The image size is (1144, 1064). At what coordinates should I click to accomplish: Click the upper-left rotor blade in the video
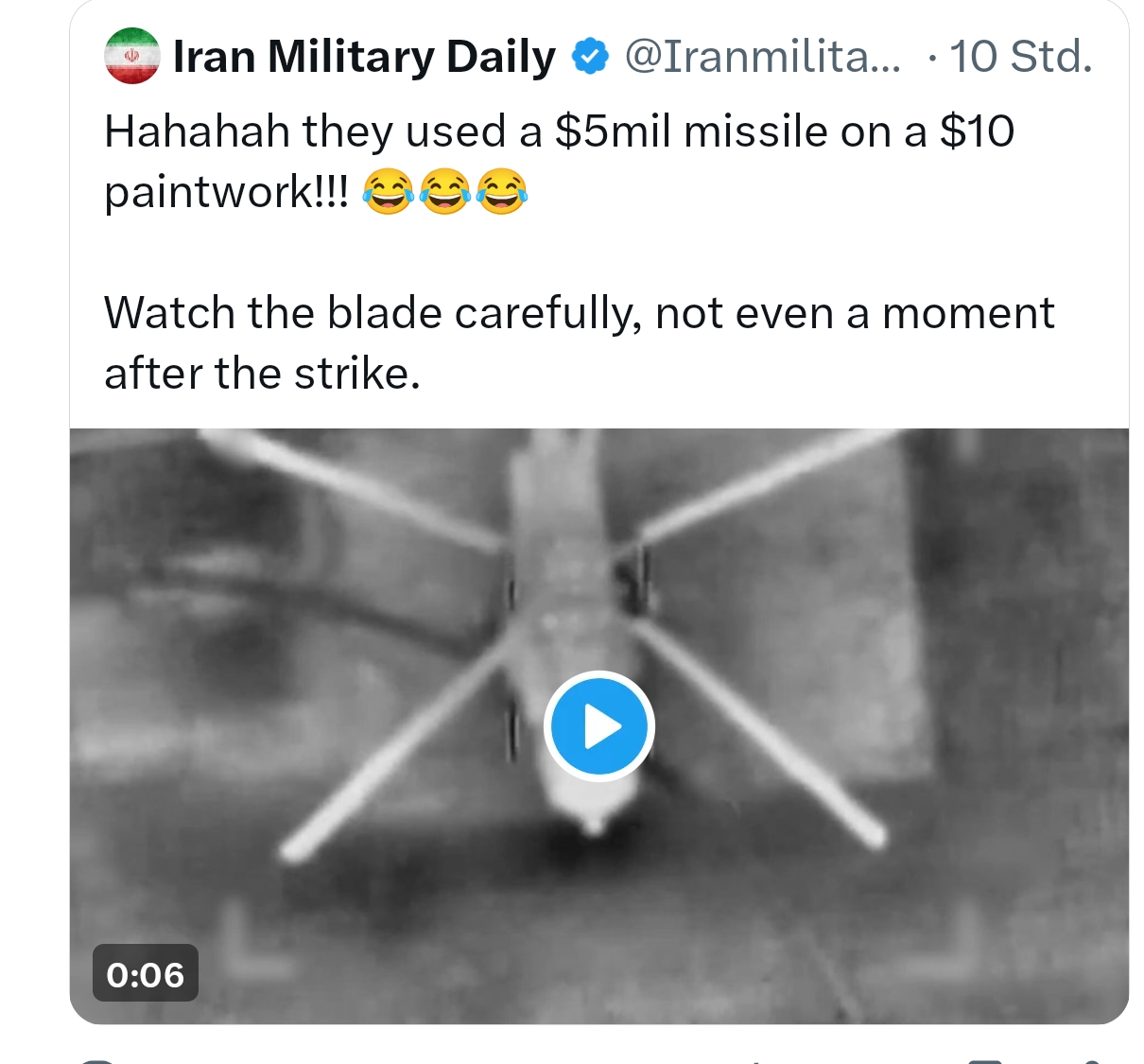point(350,485)
